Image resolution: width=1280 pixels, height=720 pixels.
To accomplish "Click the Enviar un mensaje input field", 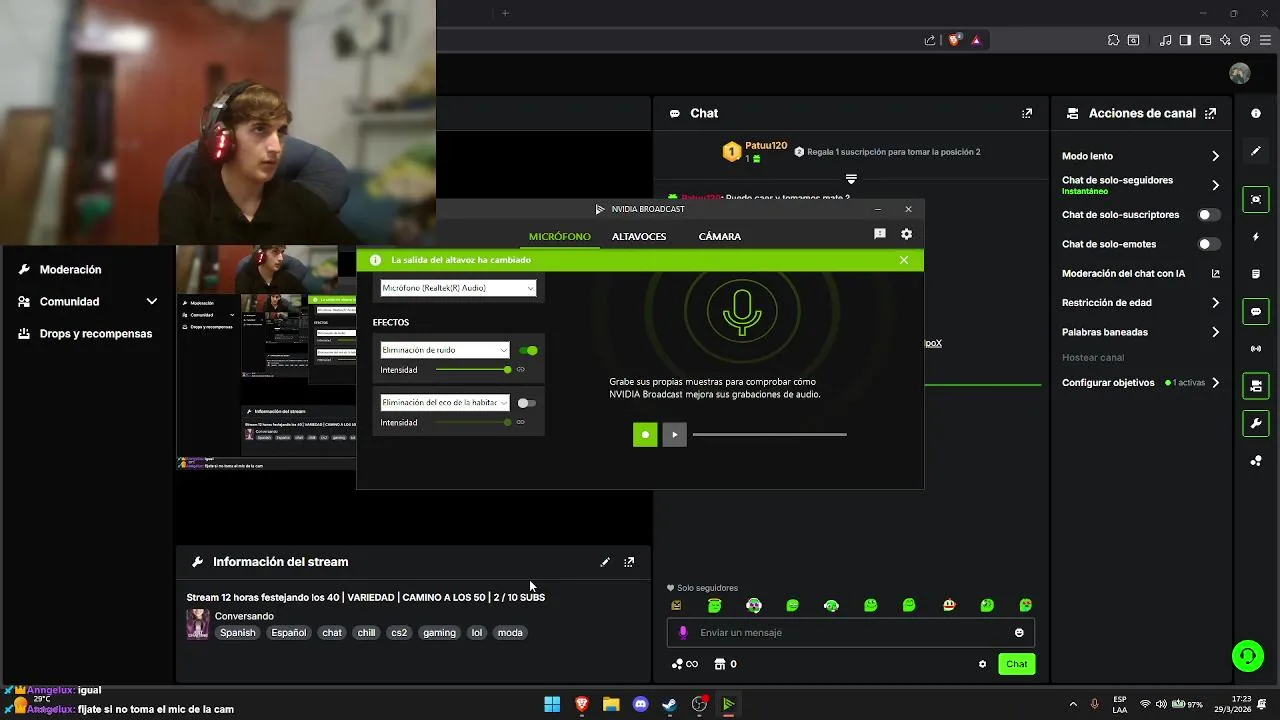I will (x=851, y=633).
